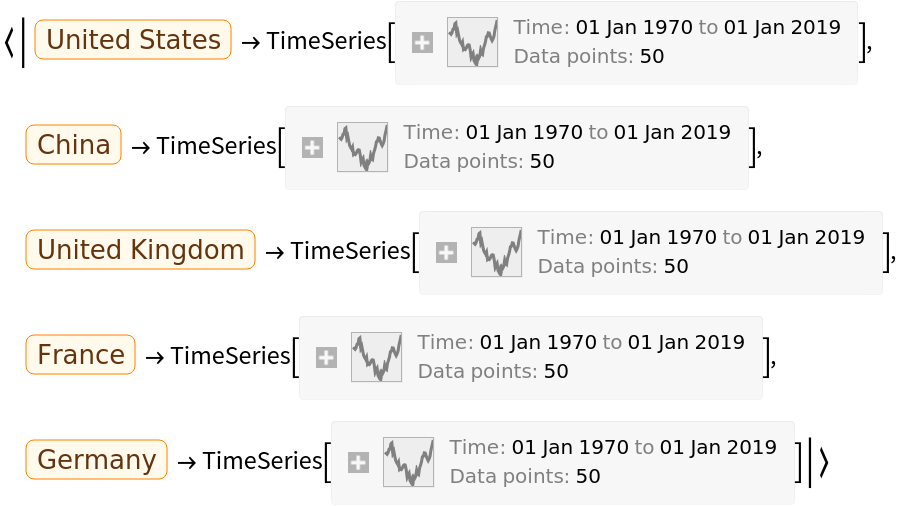Image resolution: width=898 pixels, height=506 pixels.
Task: Select the United States entity label
Action: [x=133, y=40]
